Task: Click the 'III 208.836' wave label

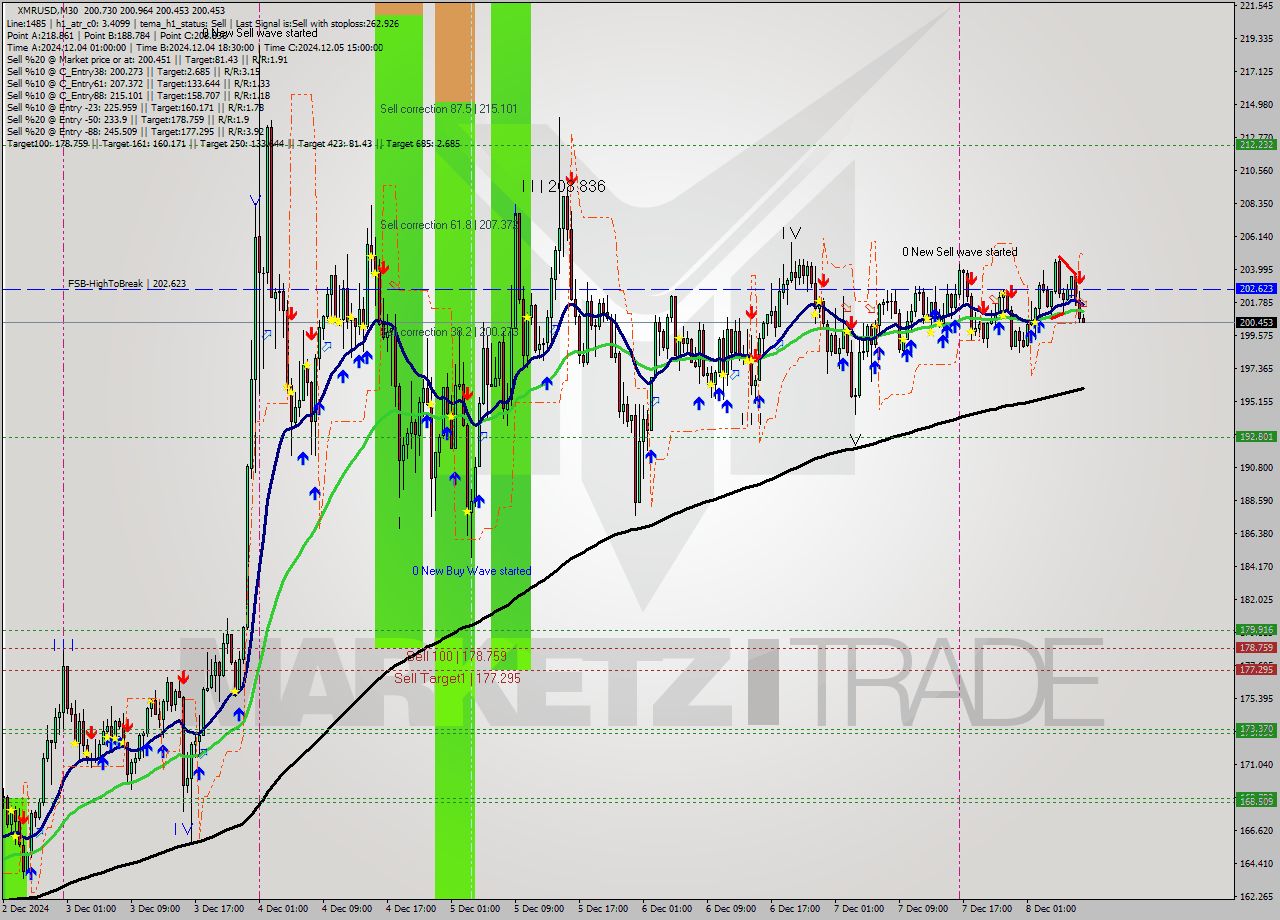Action: 563,186
